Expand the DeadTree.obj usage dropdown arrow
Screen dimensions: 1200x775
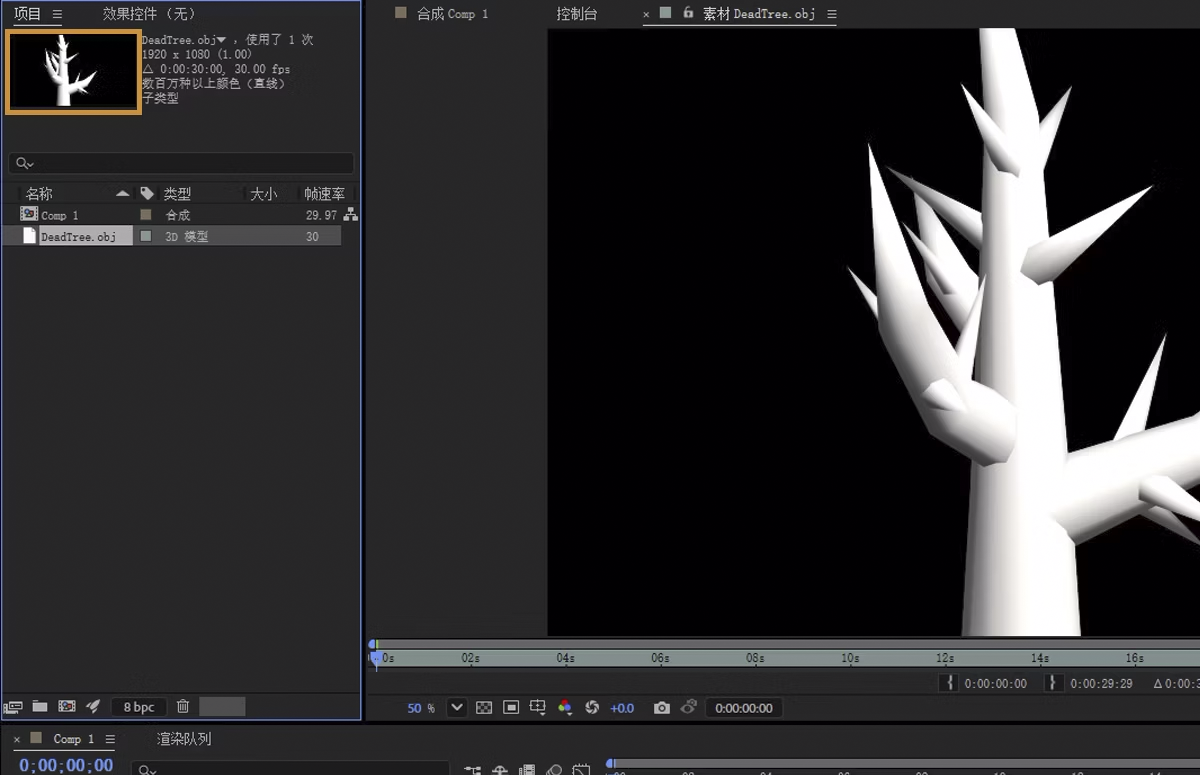(222, 40)
